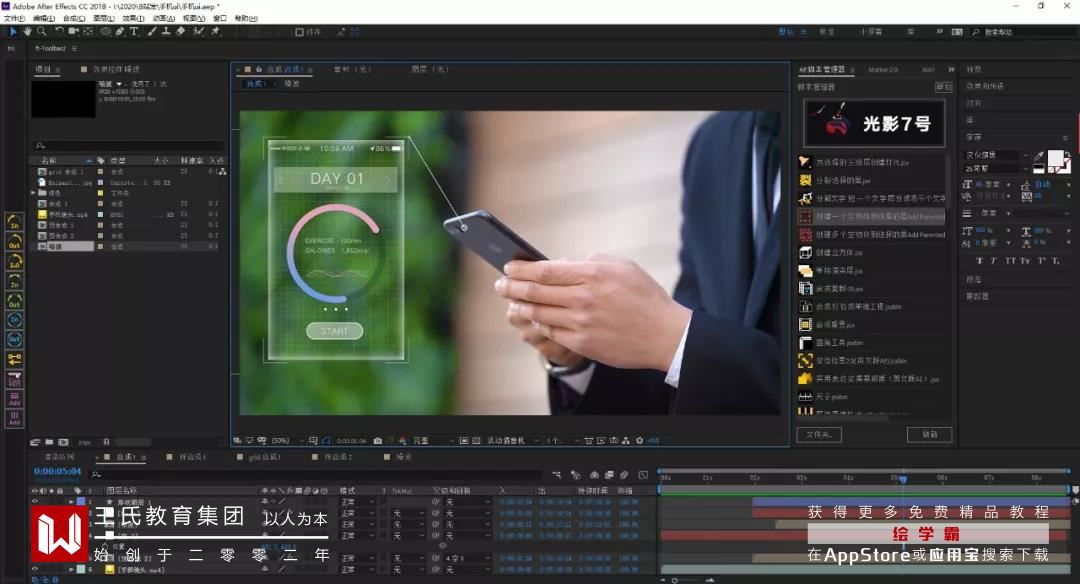Click layer 1 label color swatch
The height and width of the screenshot is (584, 1080).
(x=81, y=502)
